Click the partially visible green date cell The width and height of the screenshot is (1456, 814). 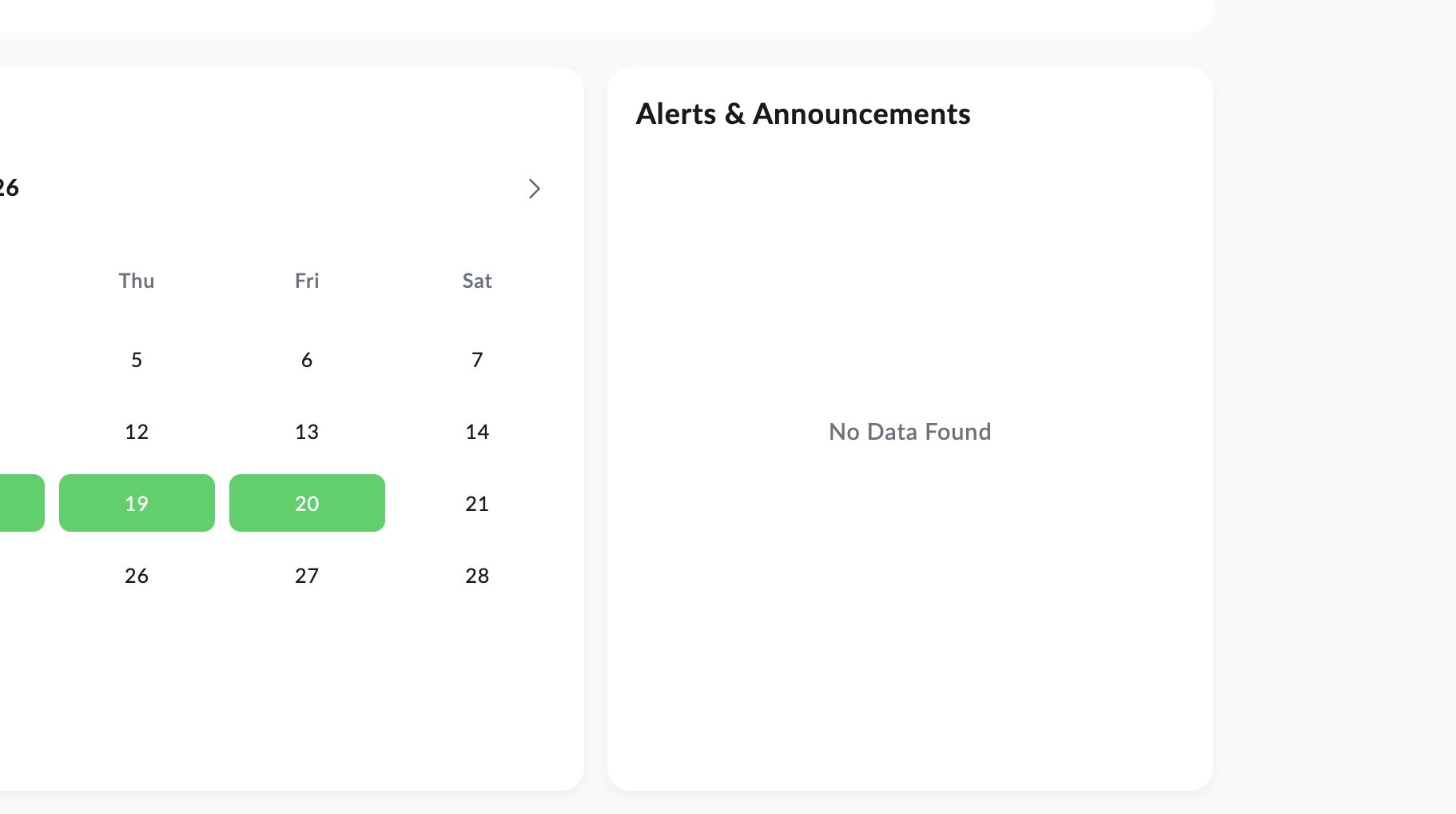[x=22, y=503]
